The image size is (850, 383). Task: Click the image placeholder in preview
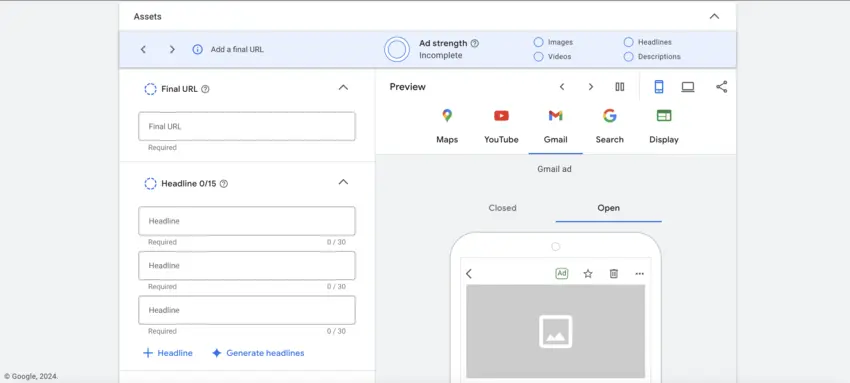pyautogui.click(x=556, y=331)
